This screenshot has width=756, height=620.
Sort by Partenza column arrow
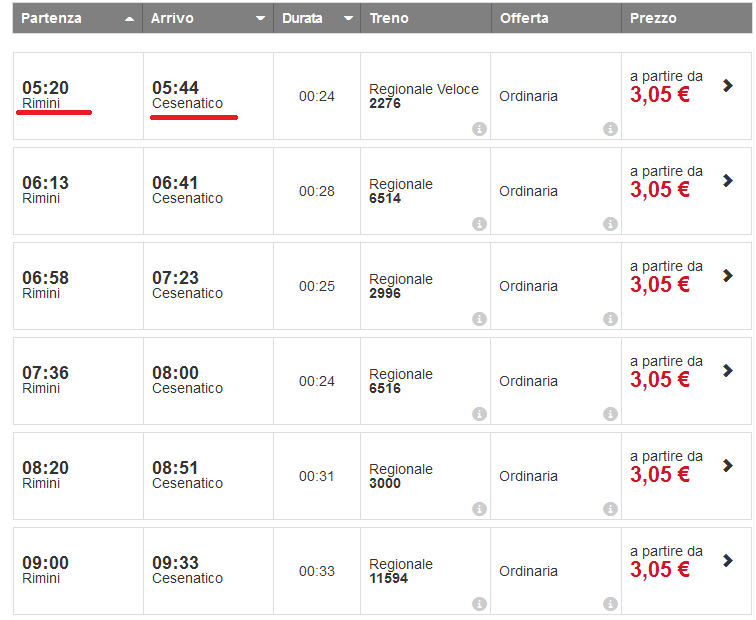[129, 19]
